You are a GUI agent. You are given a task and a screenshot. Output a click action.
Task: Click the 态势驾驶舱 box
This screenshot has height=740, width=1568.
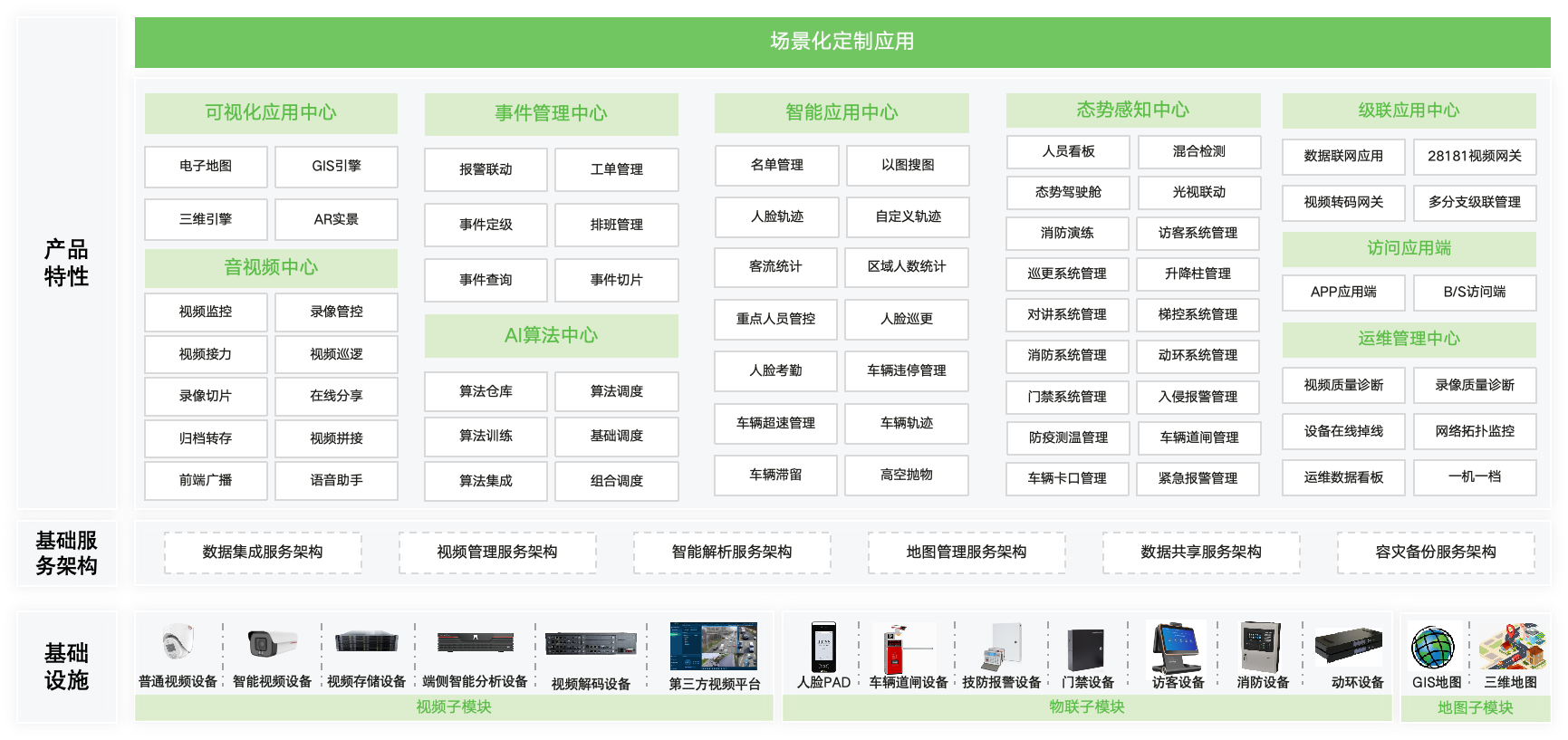click(x=1068, y=192)
